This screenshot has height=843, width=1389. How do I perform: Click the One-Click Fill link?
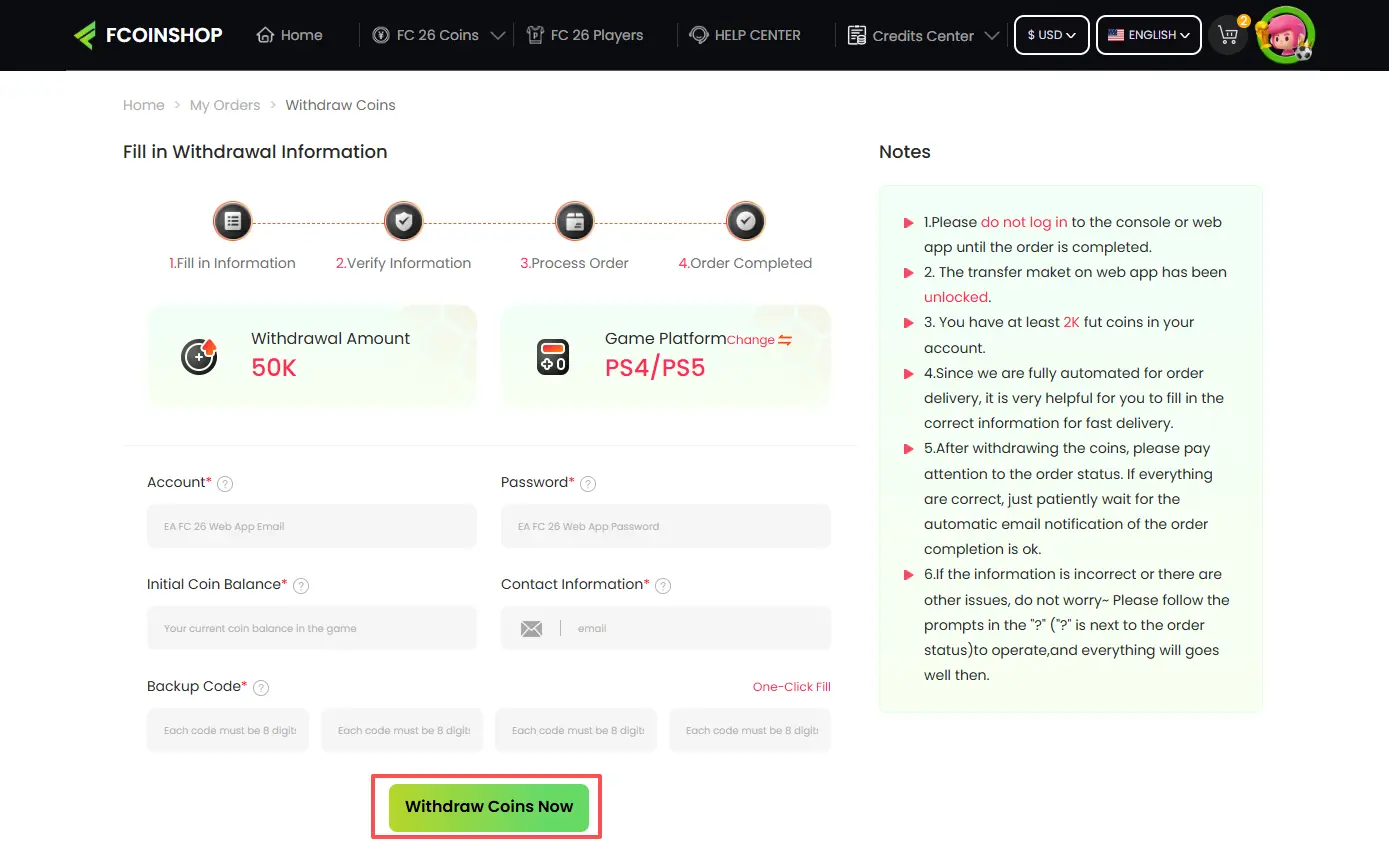[791, 686]
